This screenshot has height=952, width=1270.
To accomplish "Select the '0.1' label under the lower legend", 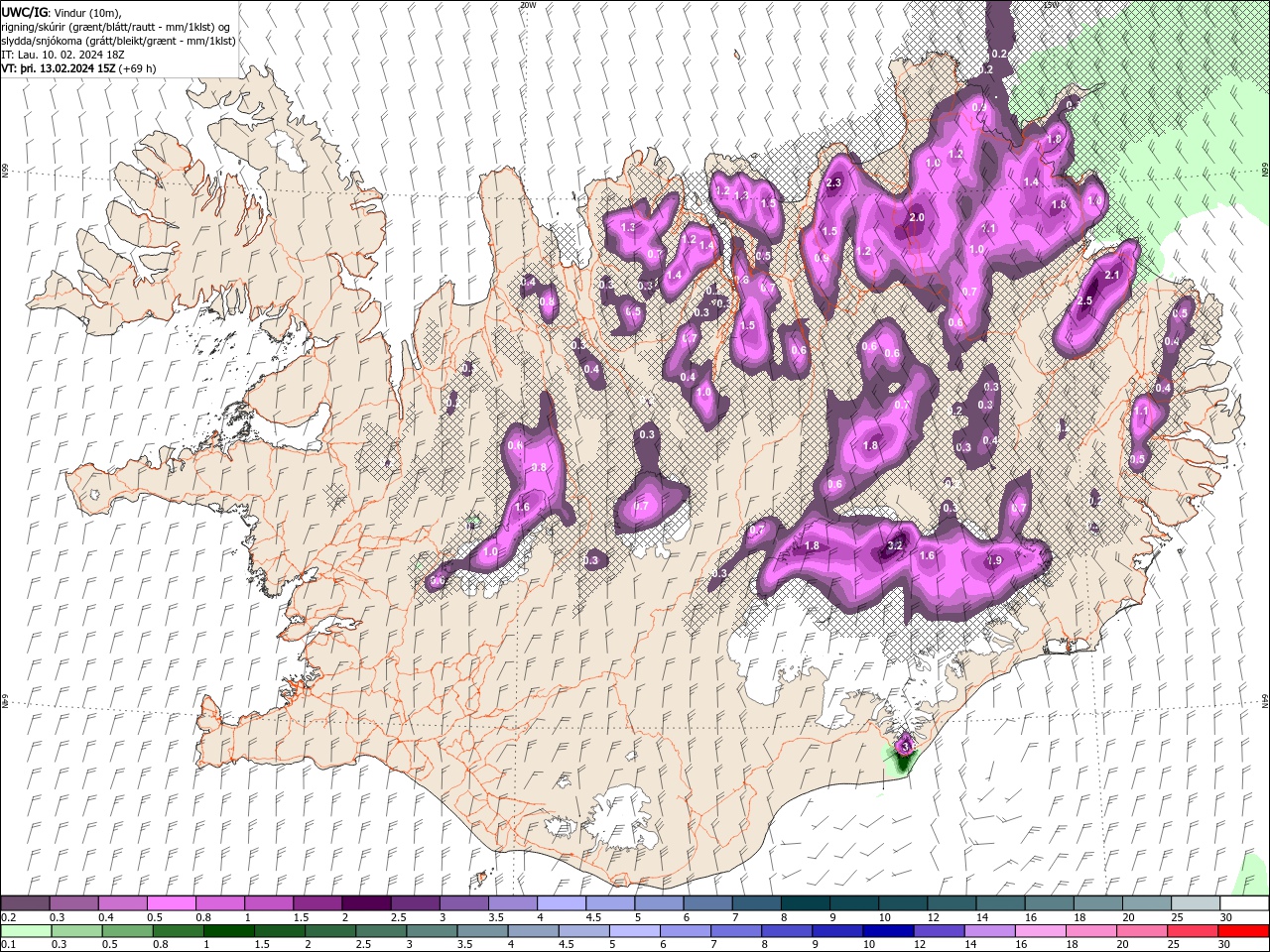I will 8,945.
